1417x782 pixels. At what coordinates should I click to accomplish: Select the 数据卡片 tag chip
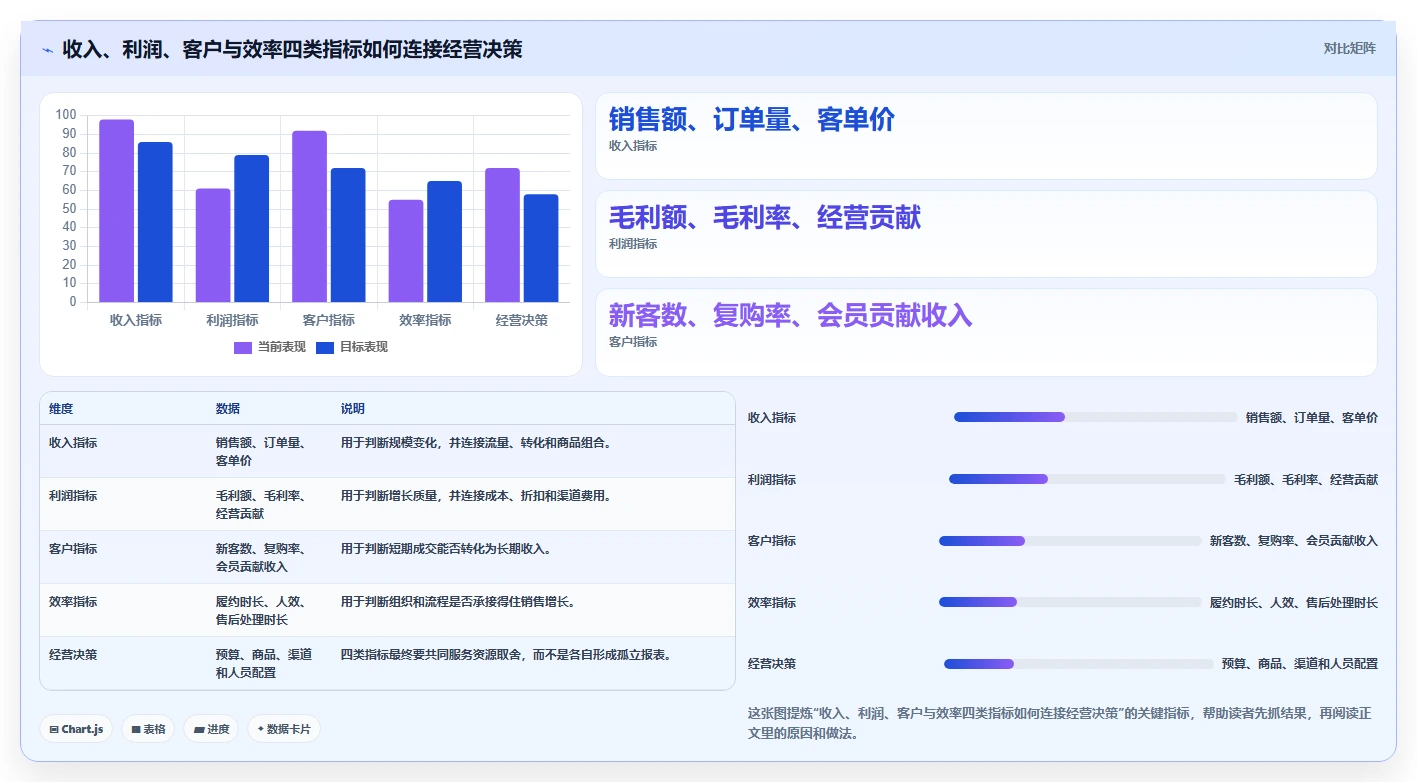pyautogui.click(x=284, y=729)
